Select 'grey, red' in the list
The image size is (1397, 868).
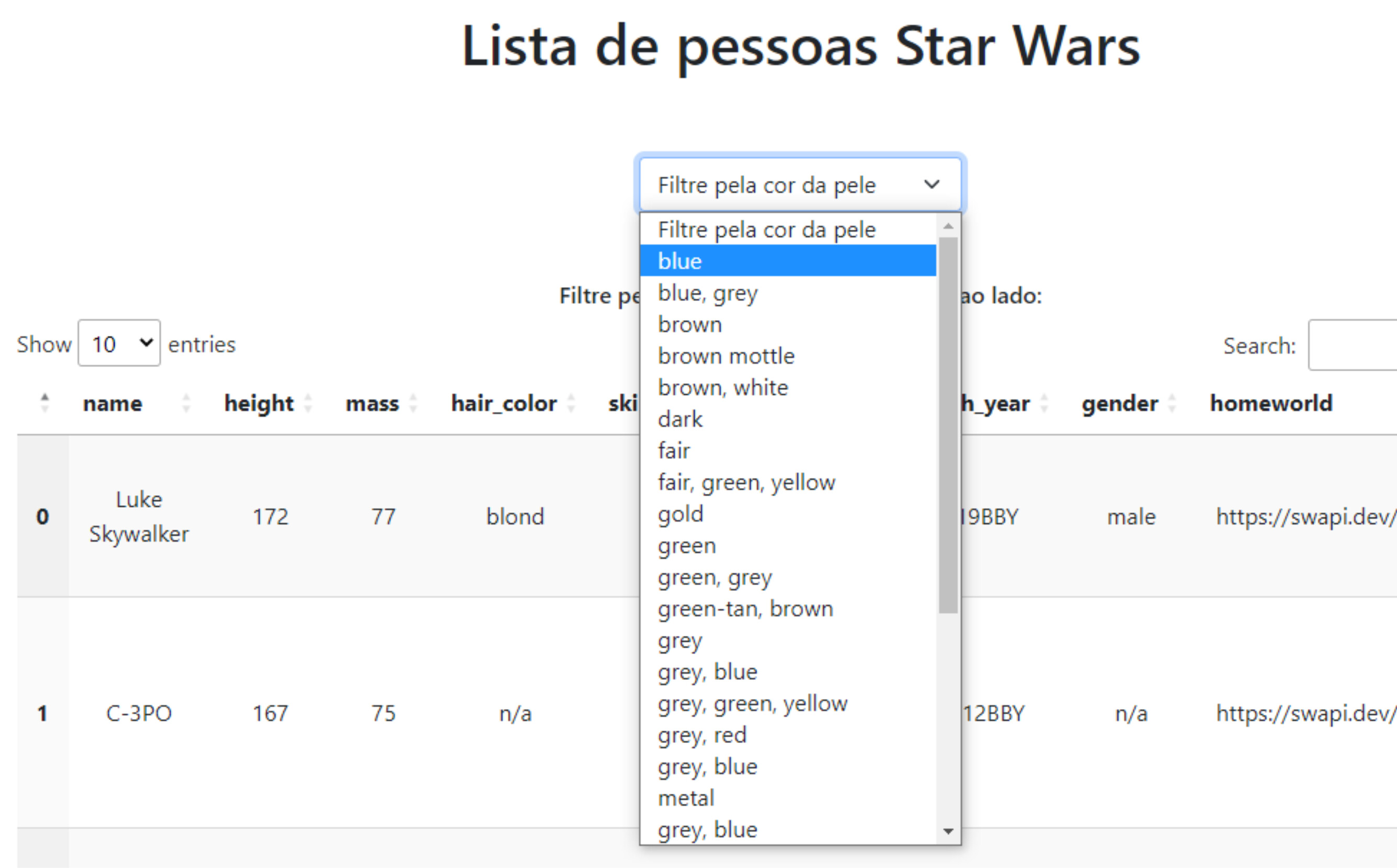point(788,735)
